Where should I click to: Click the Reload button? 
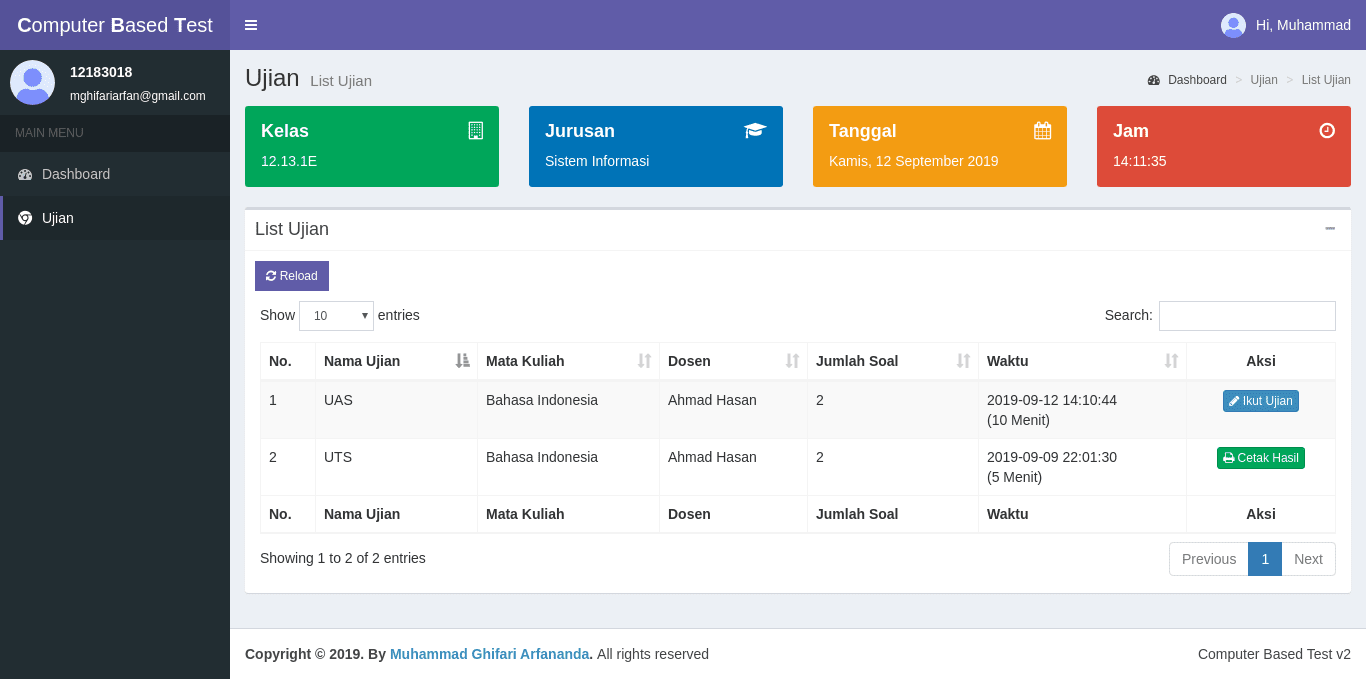coord(292,276)
